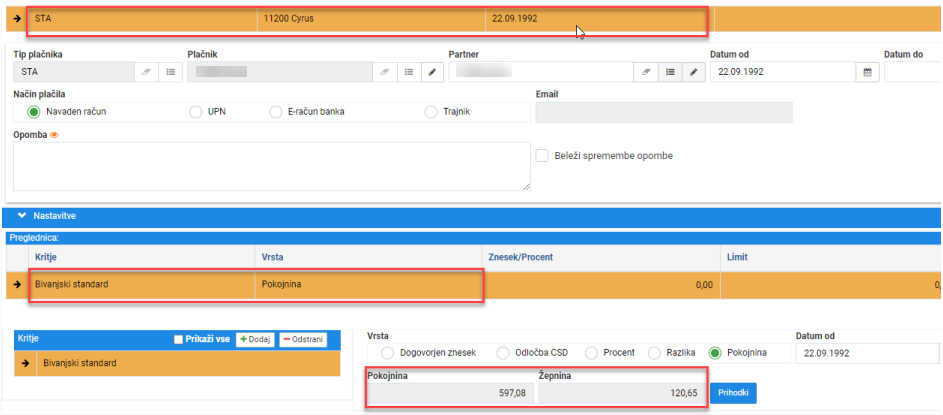This screenshot has height=415, width=943.
Task: Choose Pokojnina as Vrsta
Action: 714,353
